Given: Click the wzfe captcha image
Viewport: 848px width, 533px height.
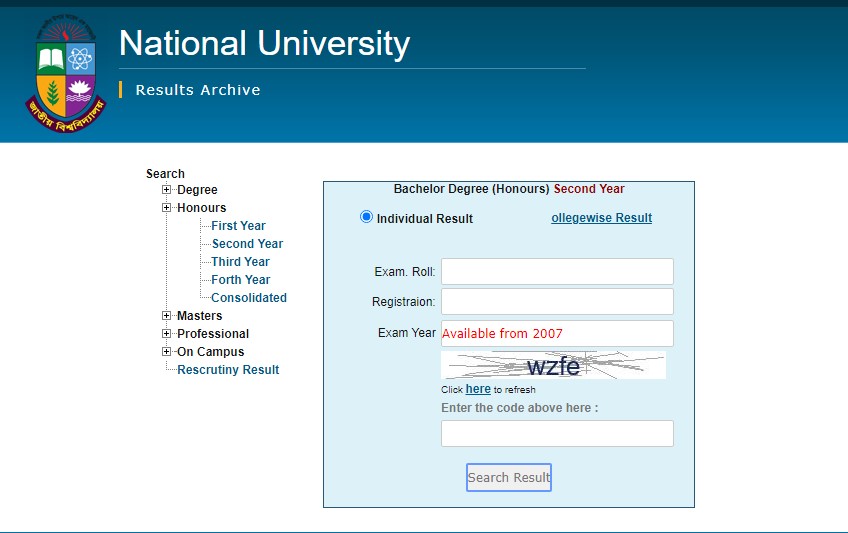Looking at the screenshot, I should pyautogui.click(x=553, y=365).
